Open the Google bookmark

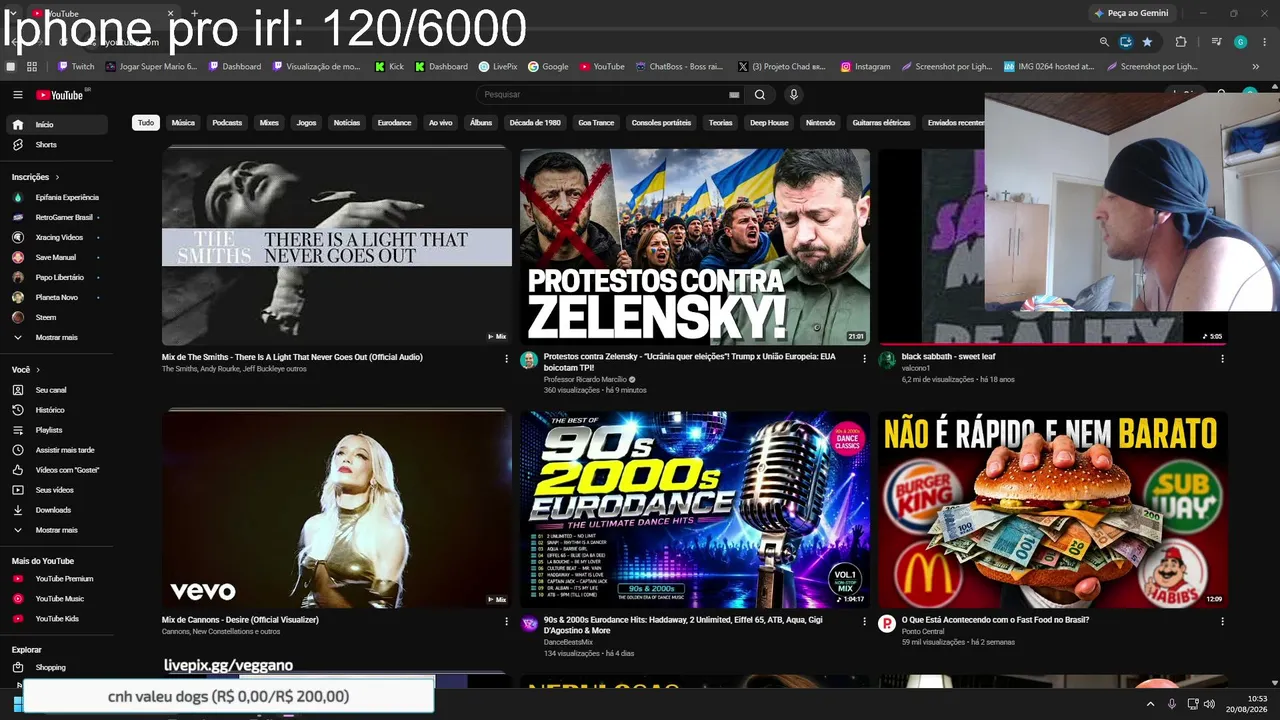[548, 67]
